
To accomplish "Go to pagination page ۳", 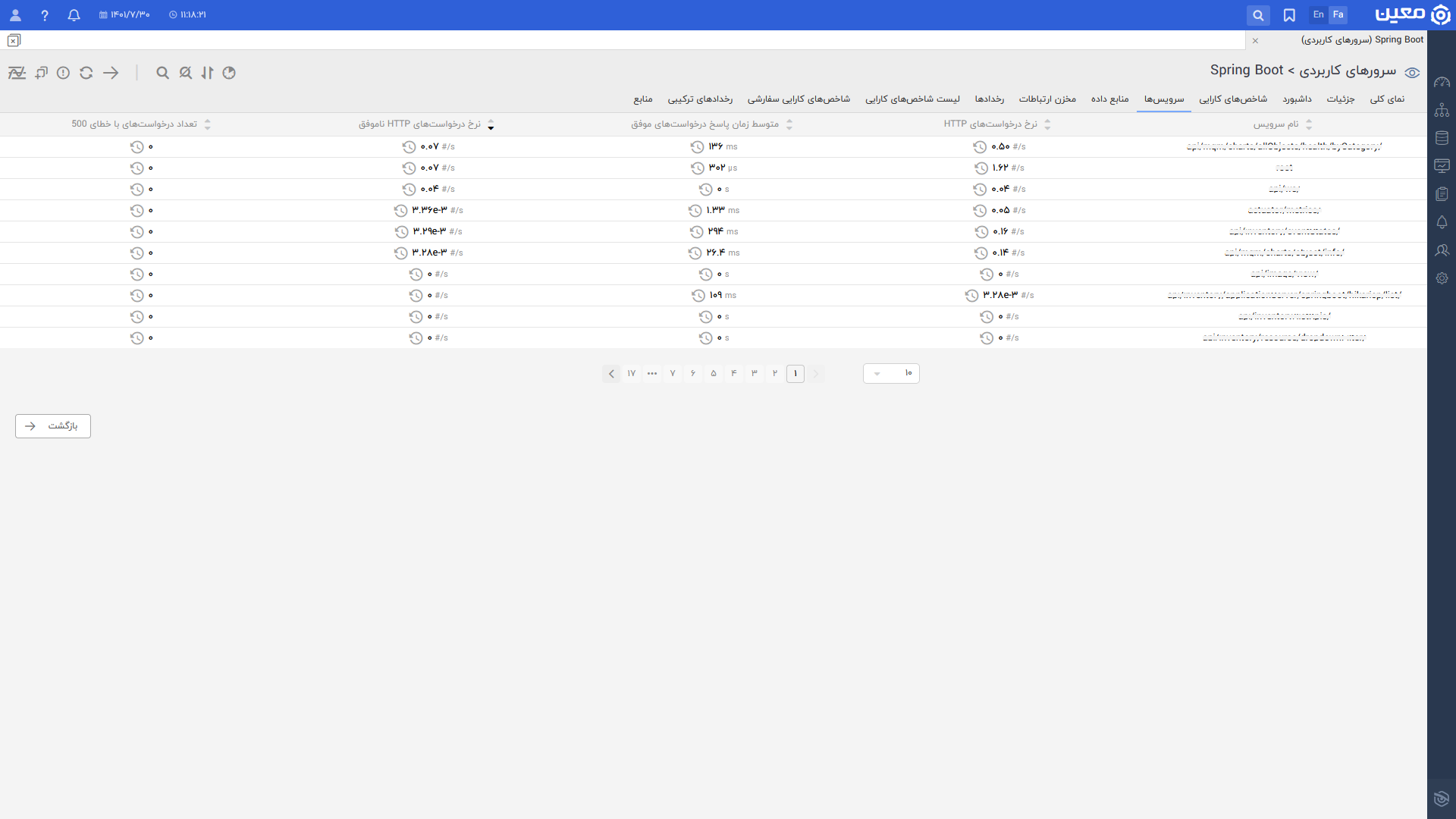I will (755, 373).
